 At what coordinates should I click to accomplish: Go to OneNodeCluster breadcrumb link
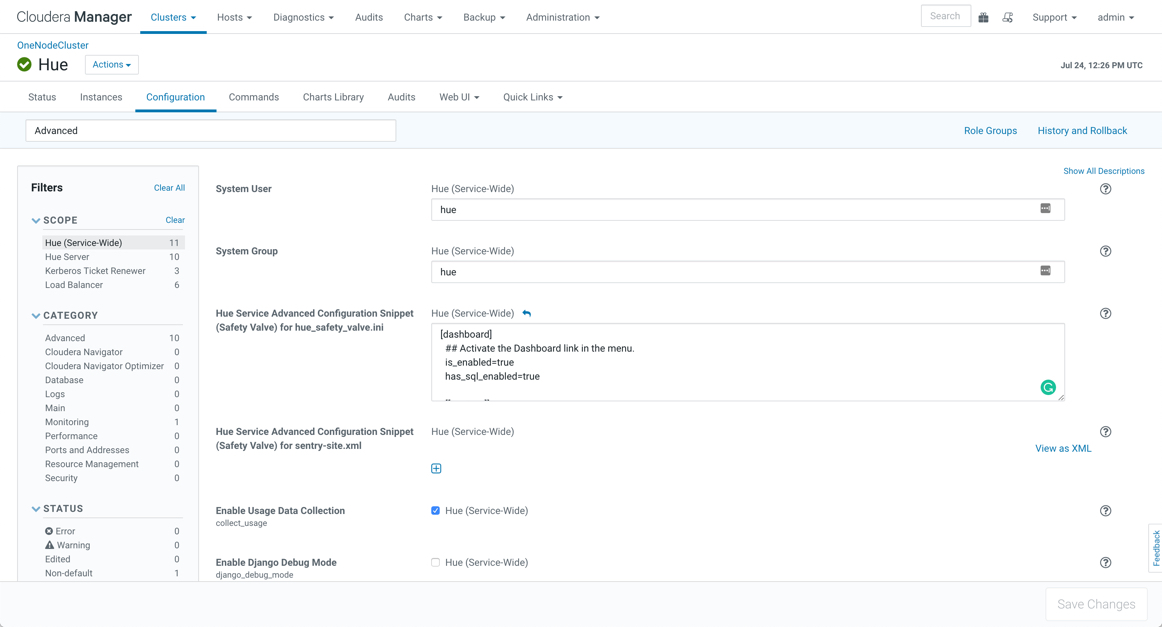tap(53, 45)
